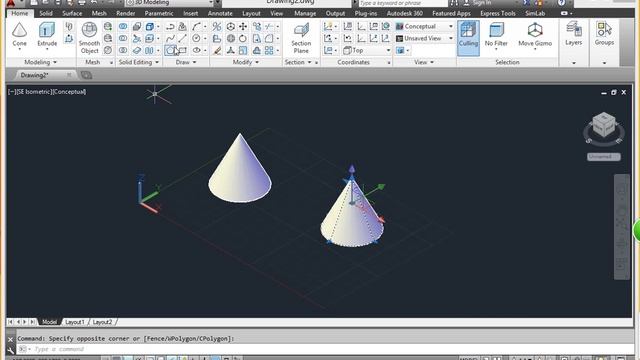Switch to the Home ribbon tab

coord(20,13)
